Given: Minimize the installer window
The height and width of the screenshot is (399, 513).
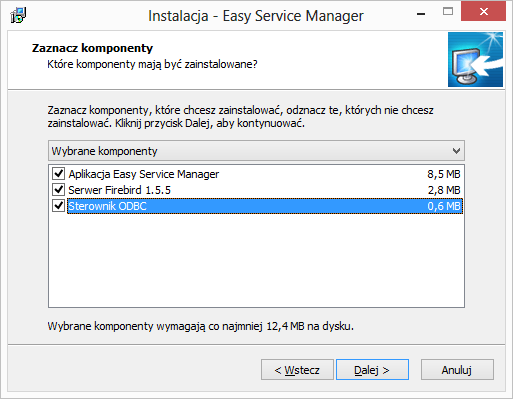Looking at the screenshot, I should pos(421,14).
